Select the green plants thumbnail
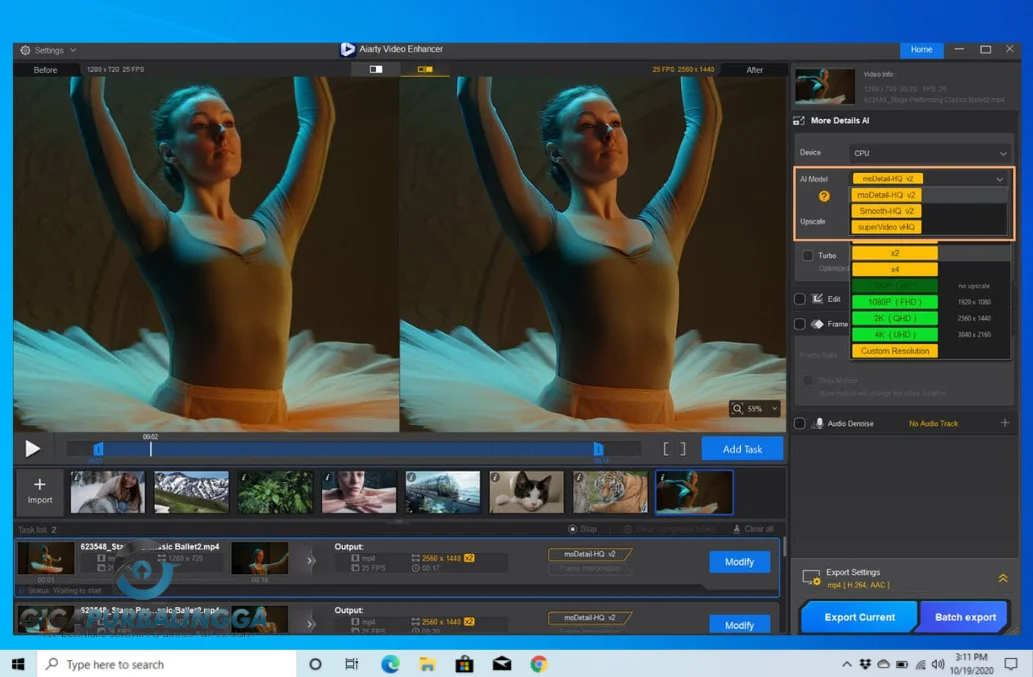This screenshot has height=677, width=1033. (275, 492)
